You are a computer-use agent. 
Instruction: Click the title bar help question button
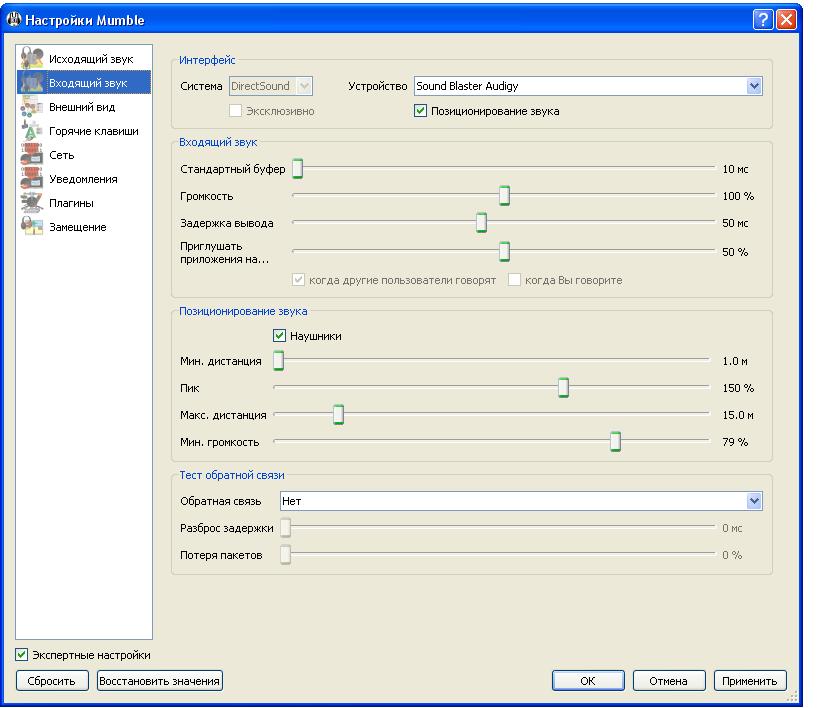(x=765, y=19)
